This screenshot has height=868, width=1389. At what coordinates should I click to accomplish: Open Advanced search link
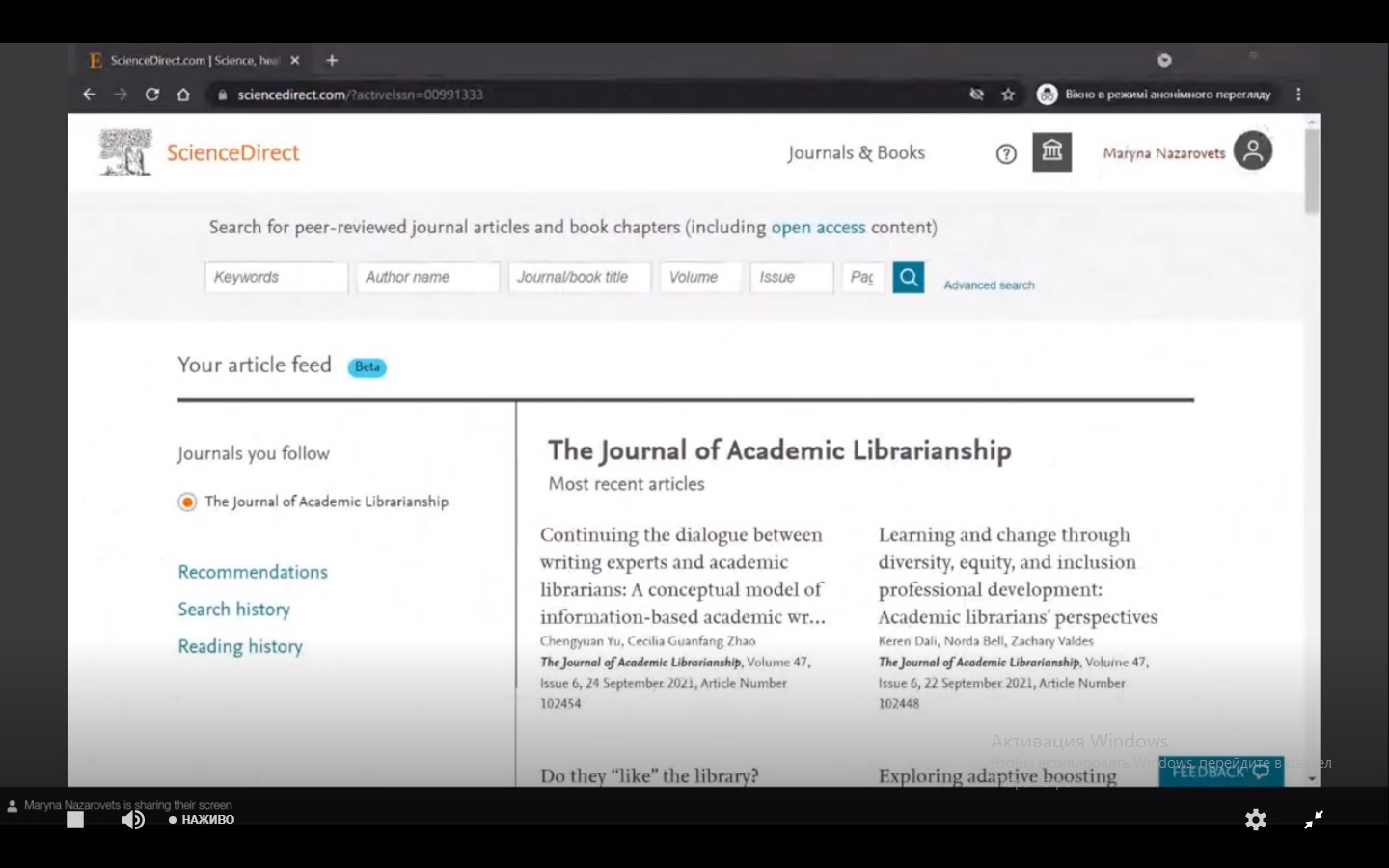[989, 285]
